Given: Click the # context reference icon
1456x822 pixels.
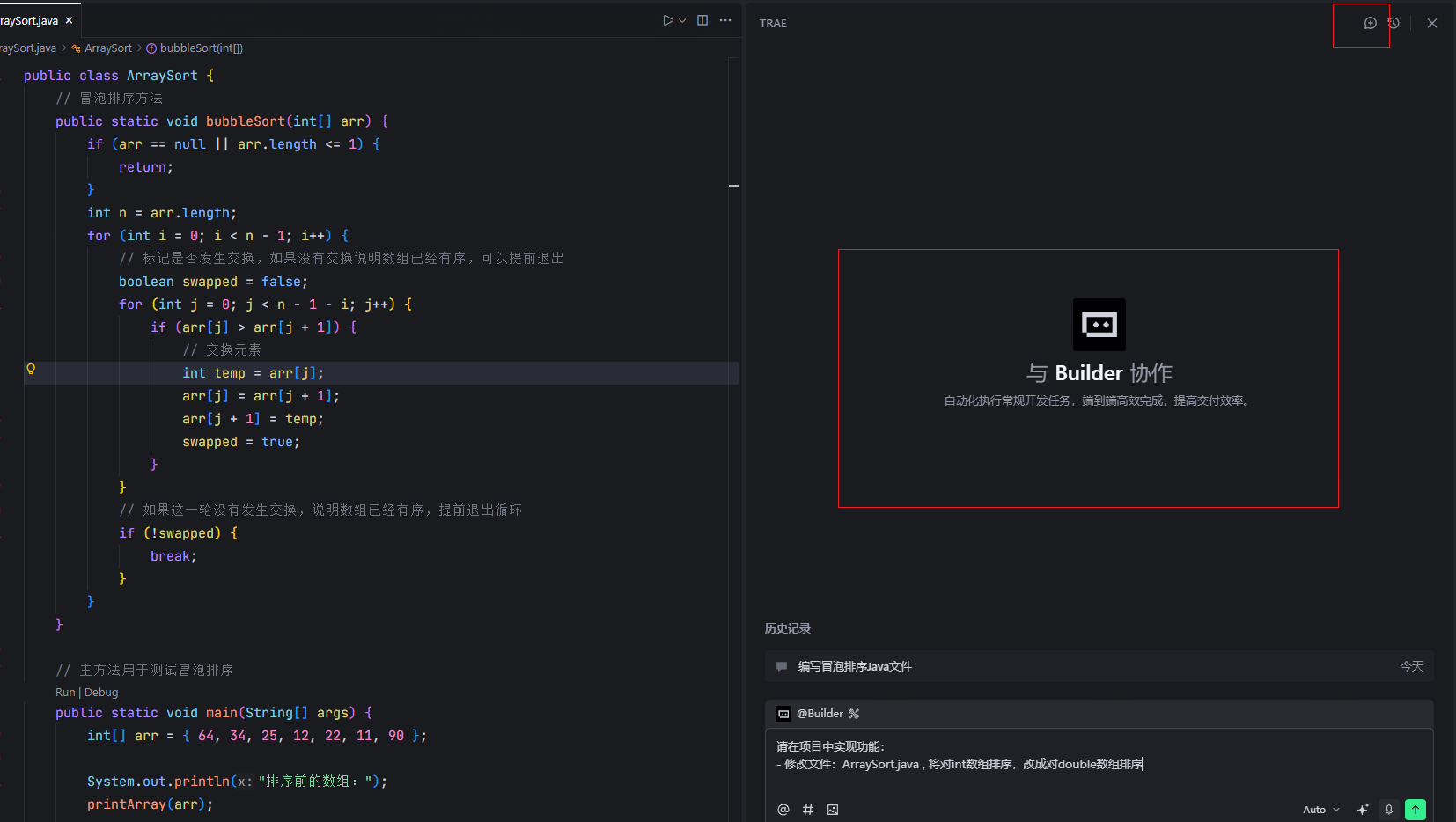Looking at the screenshot, I should click(x=808, y=810).
